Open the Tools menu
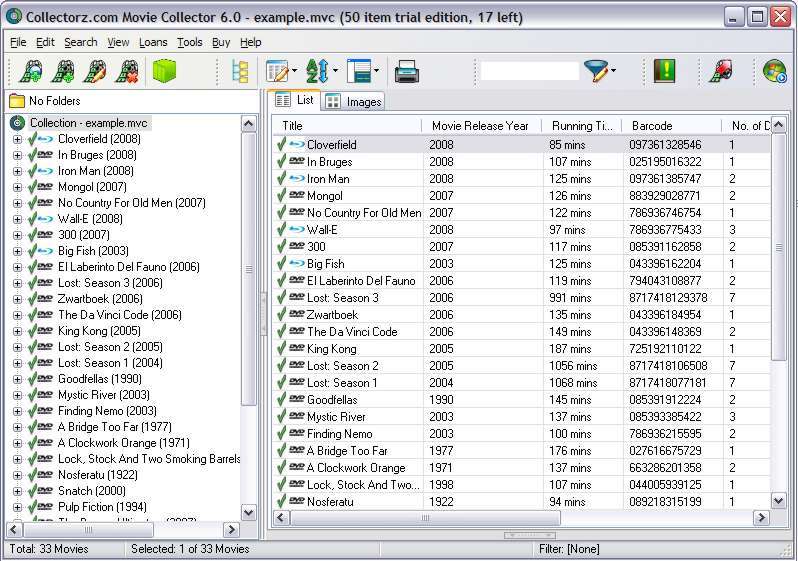 pos(189,42)
